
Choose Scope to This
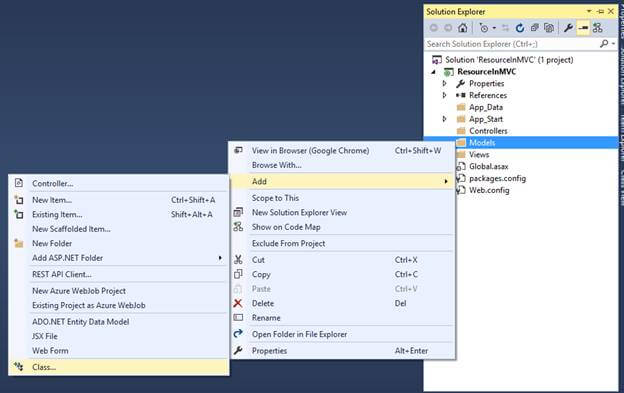click(343, 198)
